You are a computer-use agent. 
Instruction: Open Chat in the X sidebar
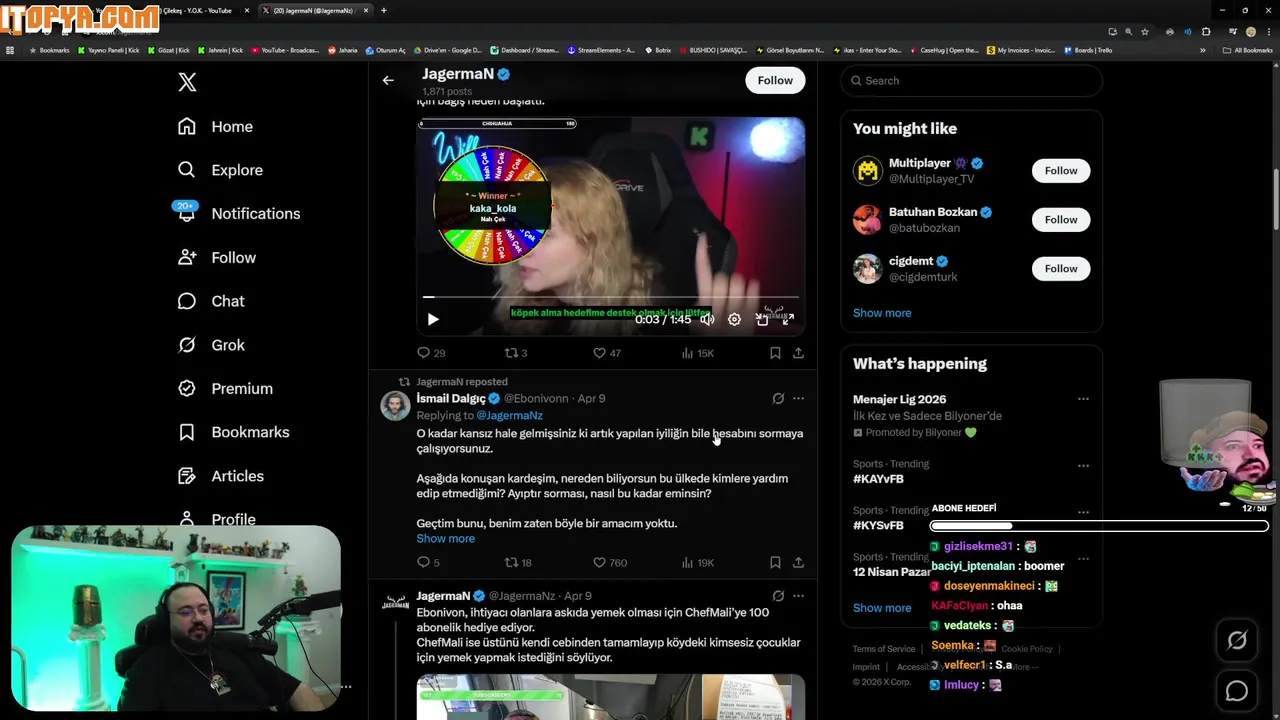coord(211,301)
